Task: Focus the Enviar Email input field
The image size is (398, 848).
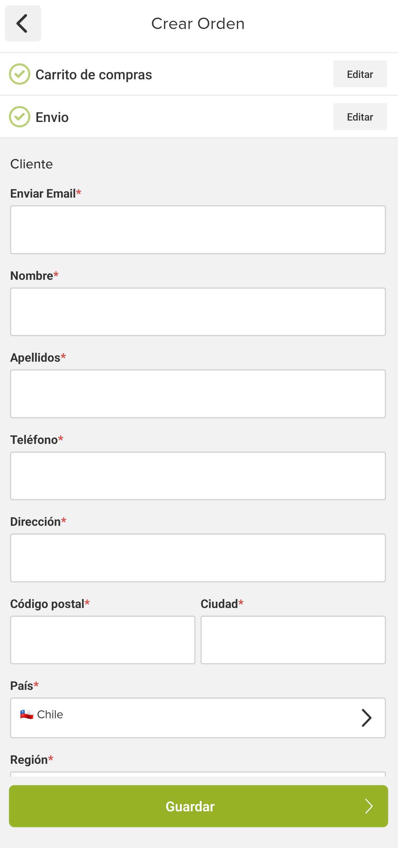Action: click(x=198, y=229)
